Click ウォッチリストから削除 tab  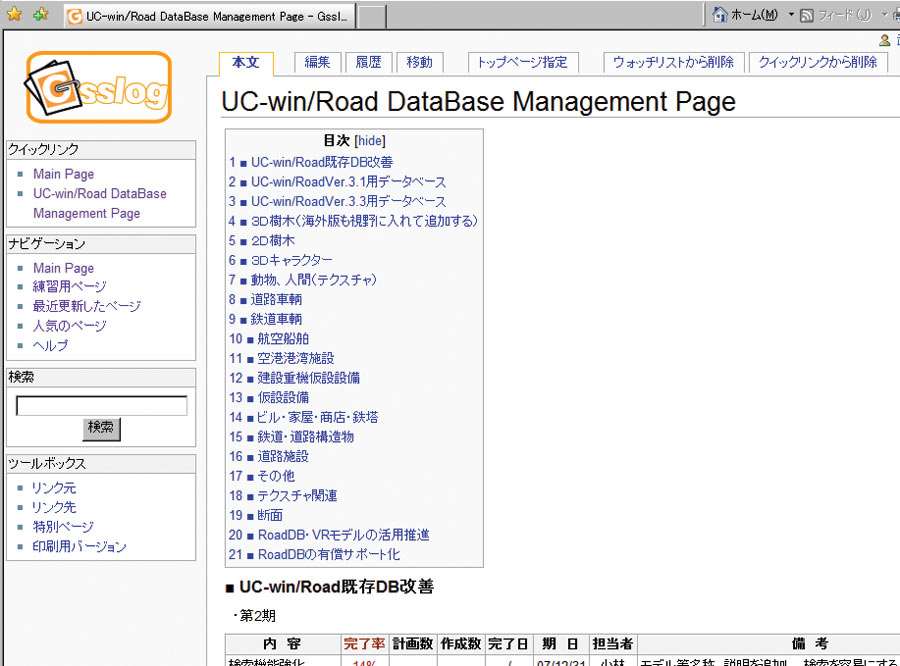[673, 62]
